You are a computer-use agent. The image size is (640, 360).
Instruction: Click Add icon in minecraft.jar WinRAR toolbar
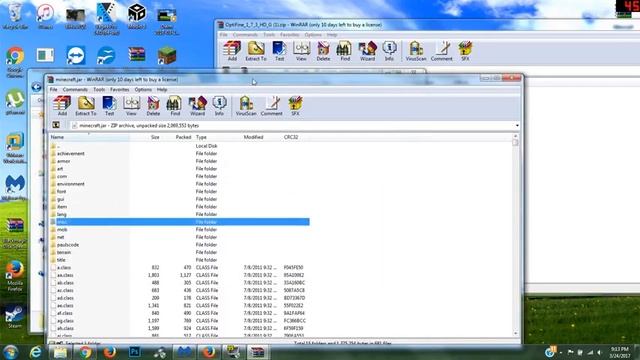point(62,106)
